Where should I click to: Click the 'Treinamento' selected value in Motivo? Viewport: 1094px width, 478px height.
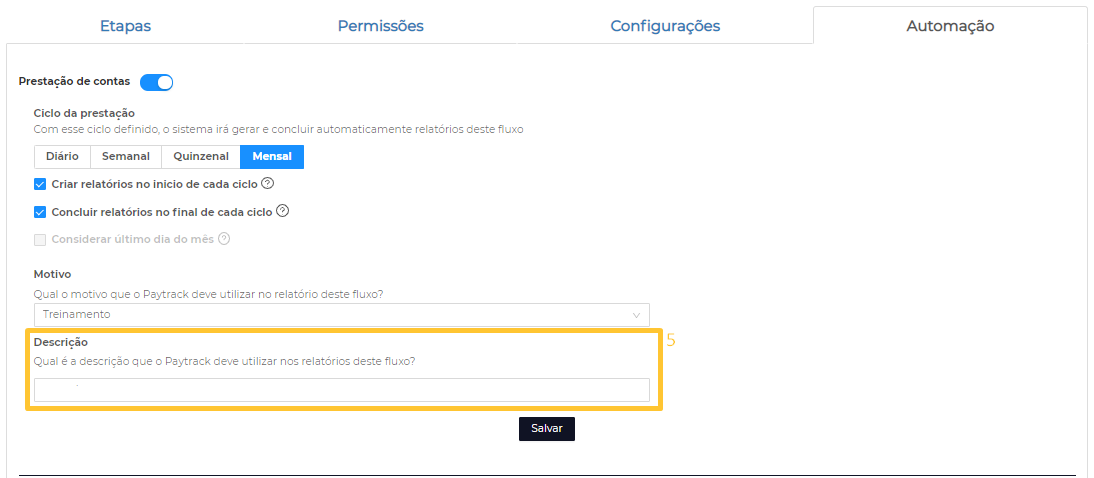pyautogui.click(x=77, y=315)
